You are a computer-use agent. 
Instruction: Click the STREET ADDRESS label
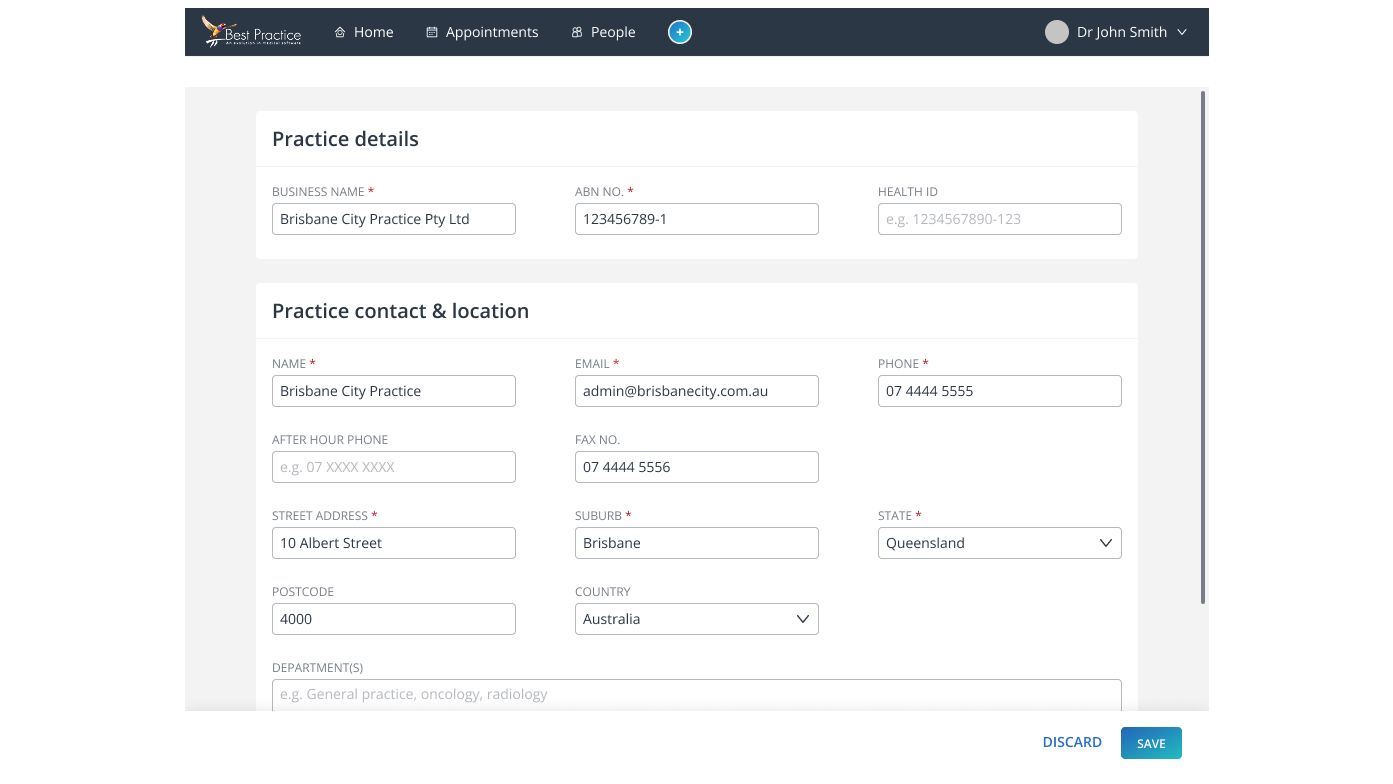pyautogui.click(x=320, y=516)
